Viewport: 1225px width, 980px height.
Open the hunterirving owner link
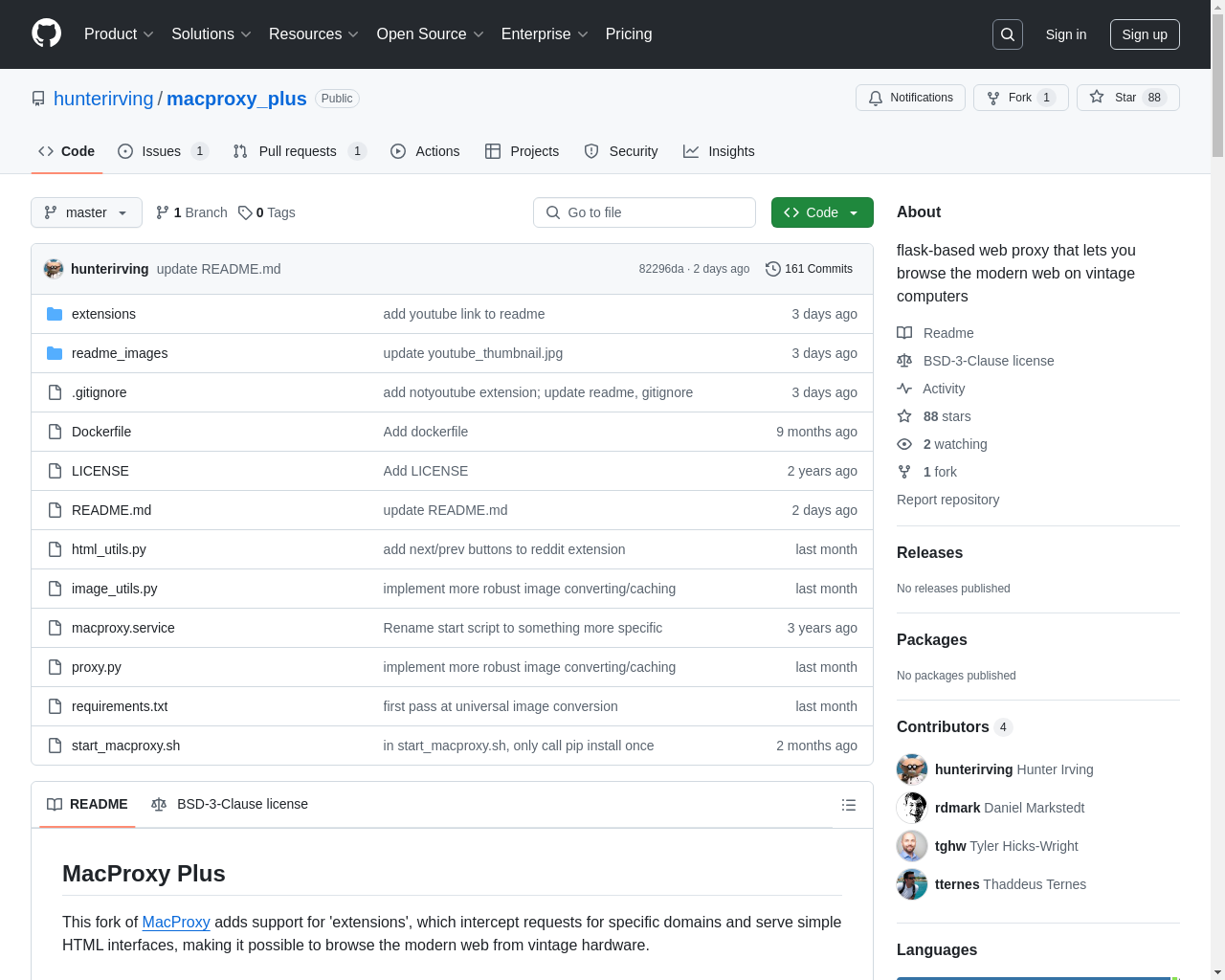pos(103,99)
